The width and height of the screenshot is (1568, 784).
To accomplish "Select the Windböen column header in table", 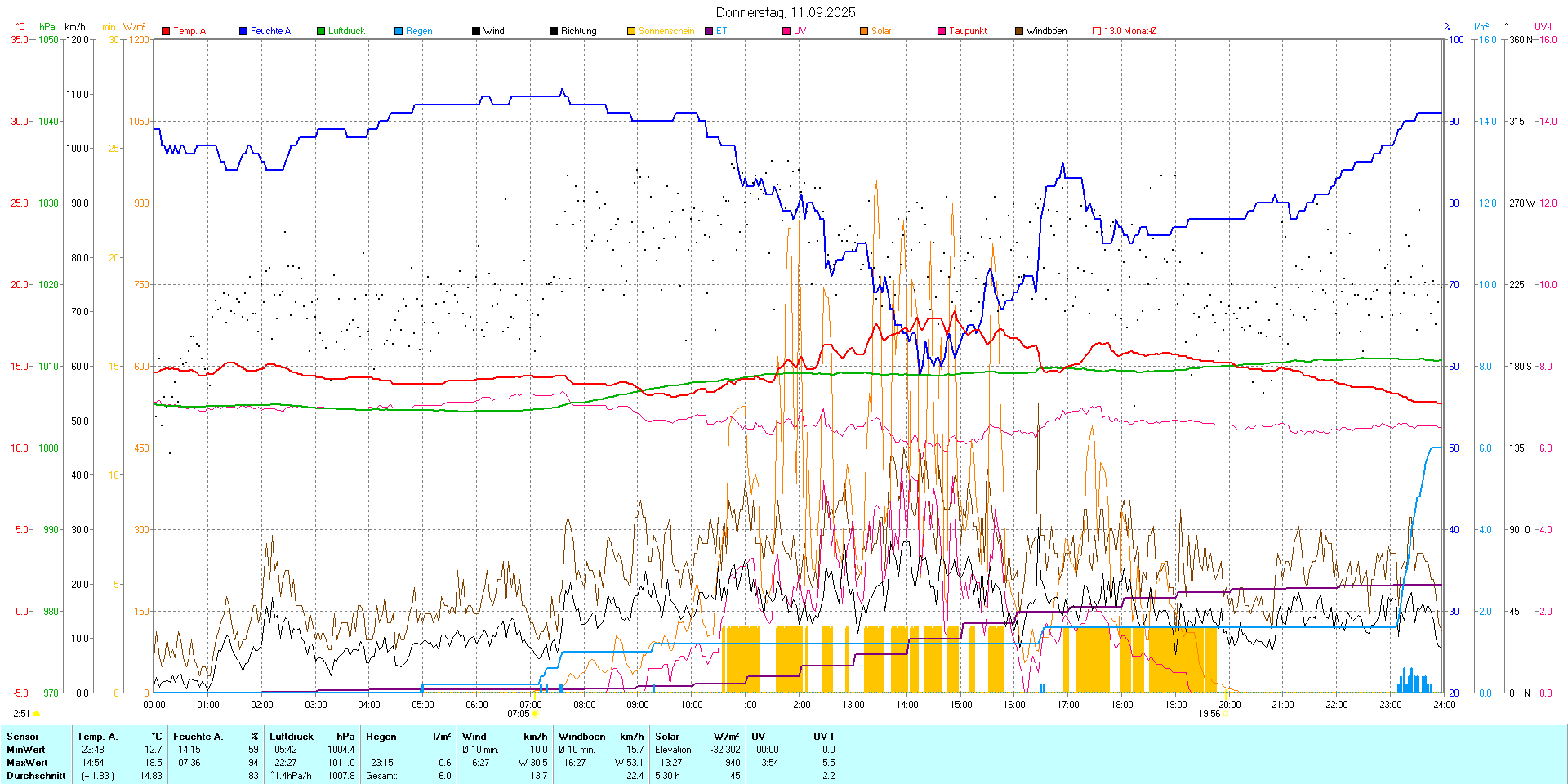I will [581, 737].
